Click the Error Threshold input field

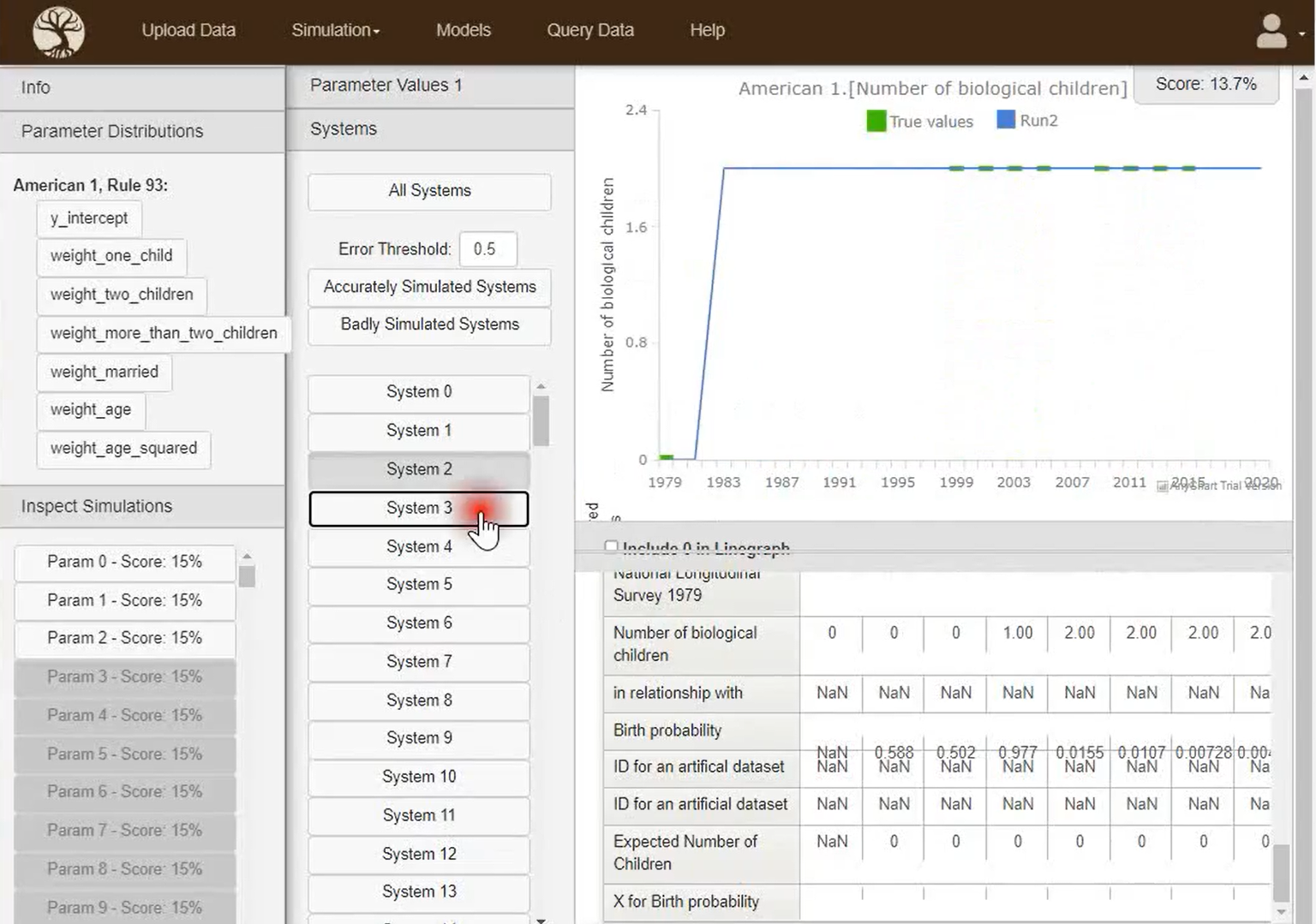pos(488,249)
